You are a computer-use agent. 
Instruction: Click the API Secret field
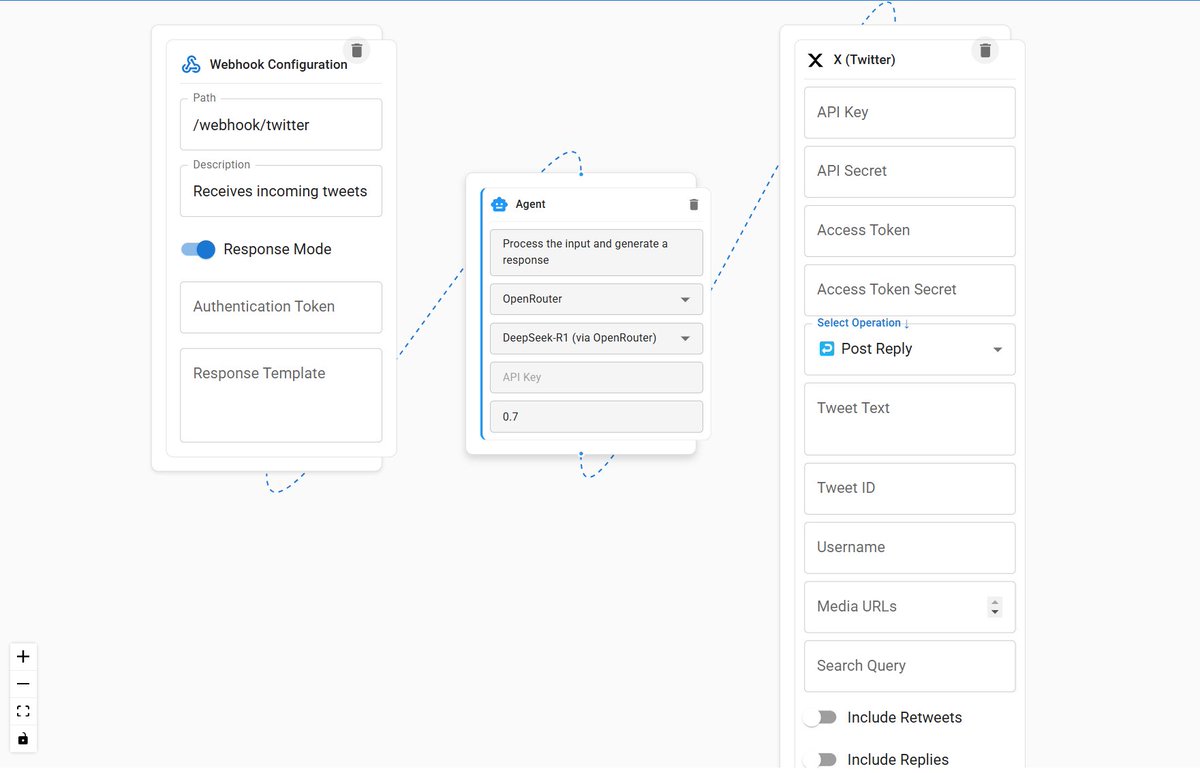[910, 171]
